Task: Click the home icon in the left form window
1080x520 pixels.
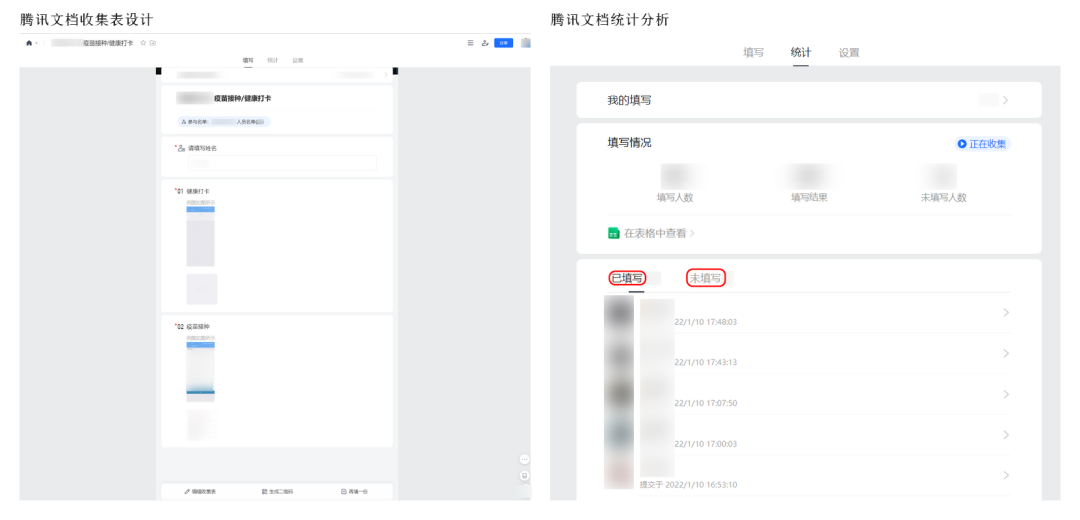Action: [29, 43]
